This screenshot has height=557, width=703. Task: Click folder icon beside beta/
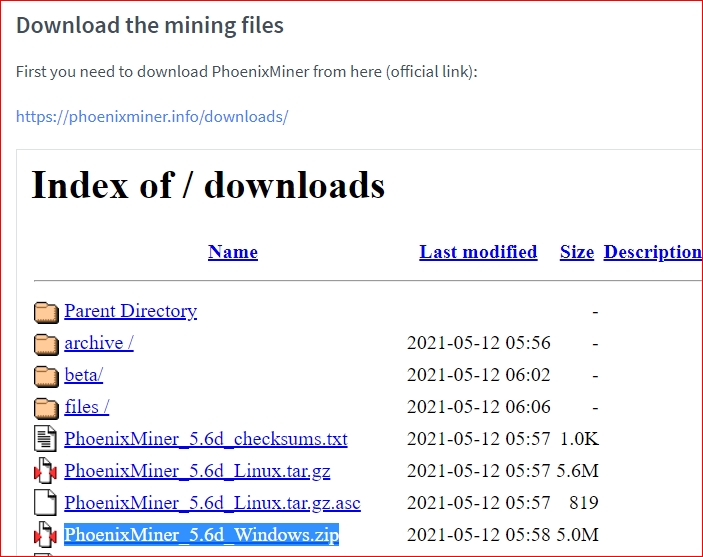click(46, 376)
